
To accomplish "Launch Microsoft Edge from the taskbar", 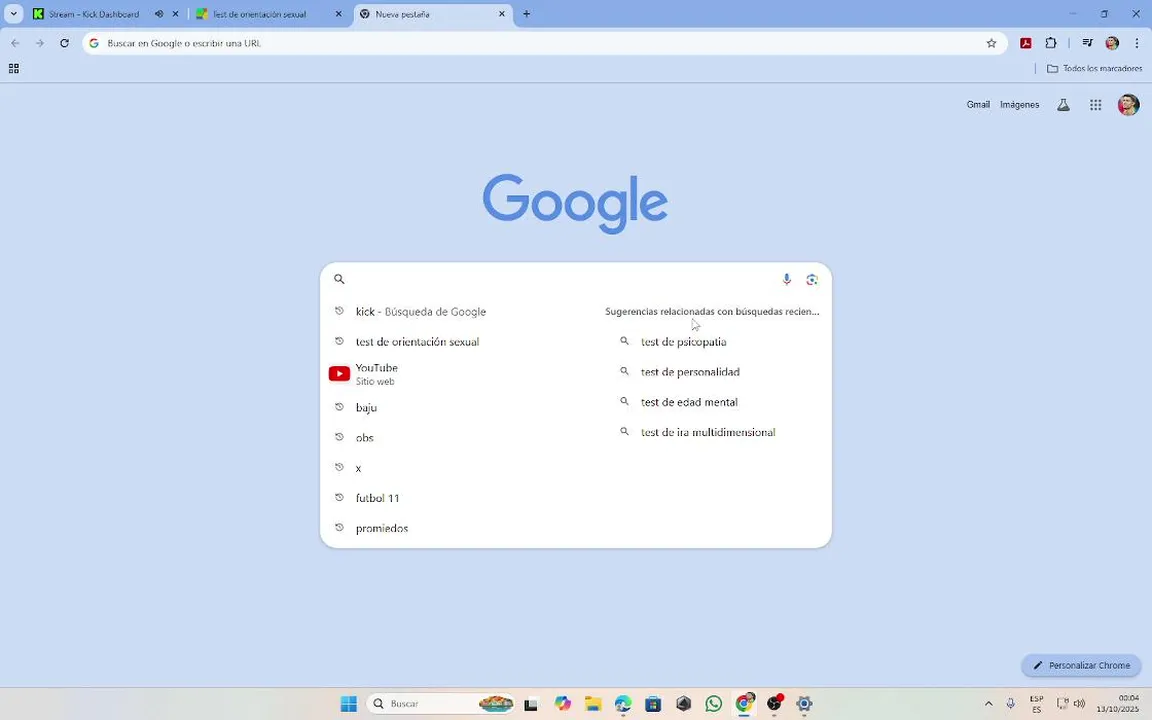I will tap(623, 704).
